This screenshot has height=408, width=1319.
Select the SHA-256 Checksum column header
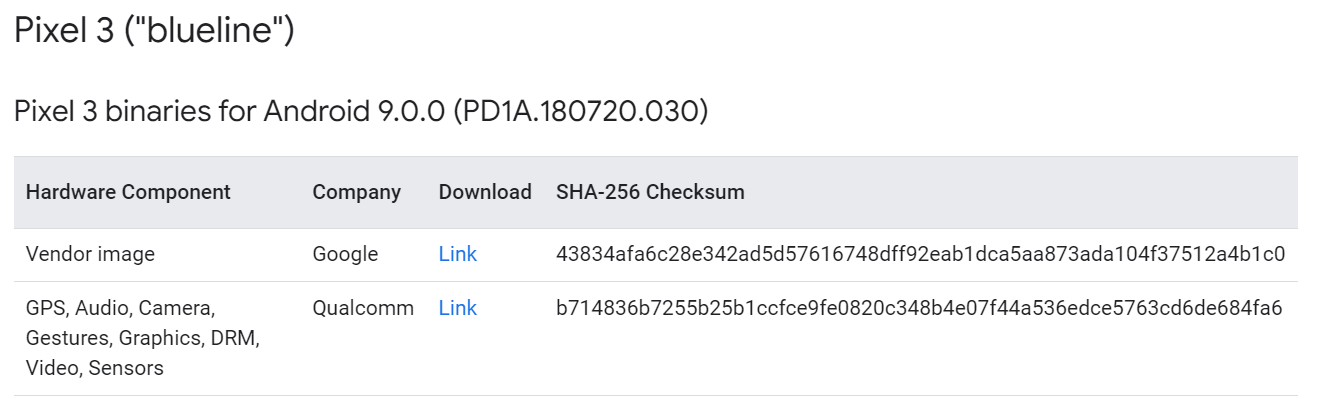[650, 192]
